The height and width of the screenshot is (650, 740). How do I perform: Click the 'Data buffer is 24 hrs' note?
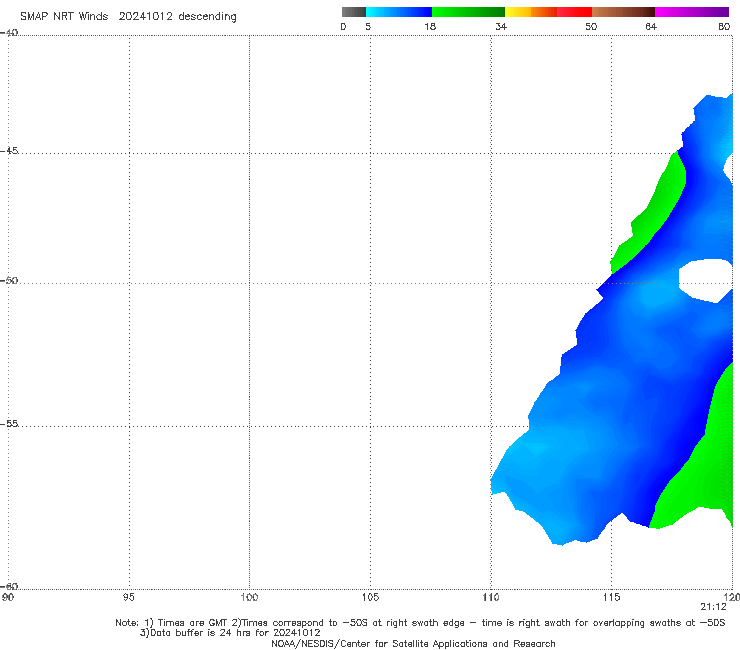230,633
